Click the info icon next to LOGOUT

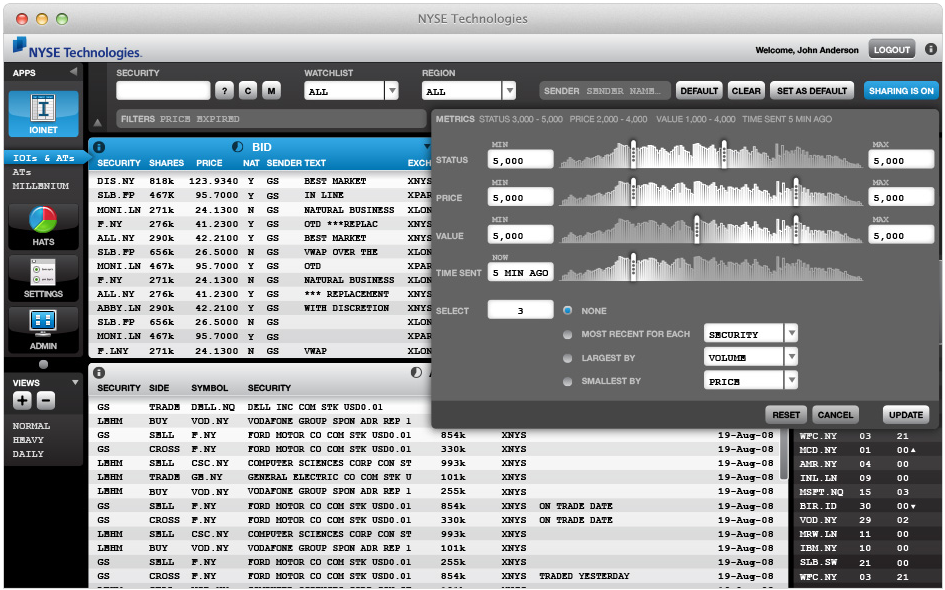tap(931, 49)
